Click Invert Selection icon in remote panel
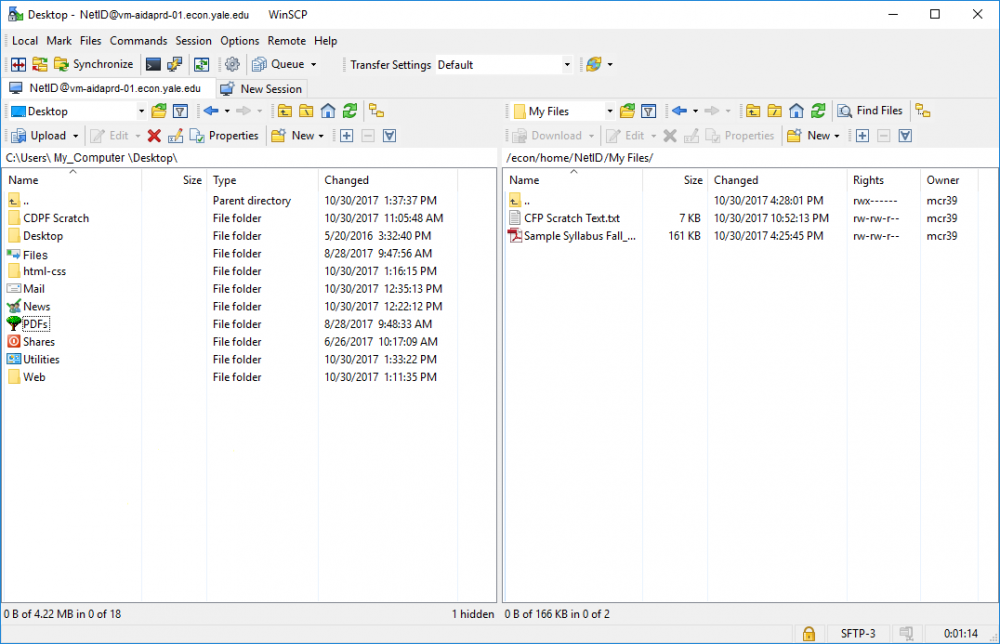This screenshot has height=644, width=1000. coord(905,136)
